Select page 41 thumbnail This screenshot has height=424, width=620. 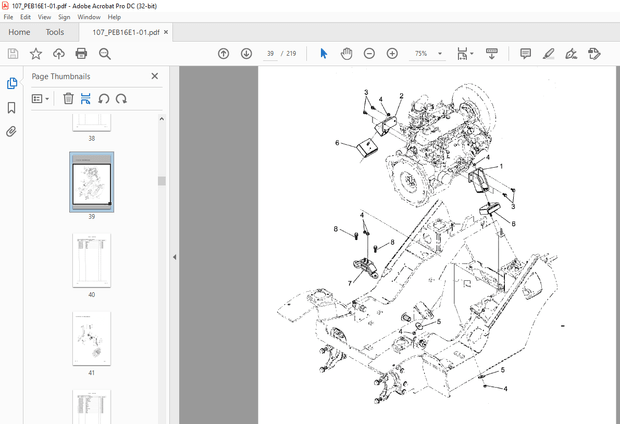point(92,339)
